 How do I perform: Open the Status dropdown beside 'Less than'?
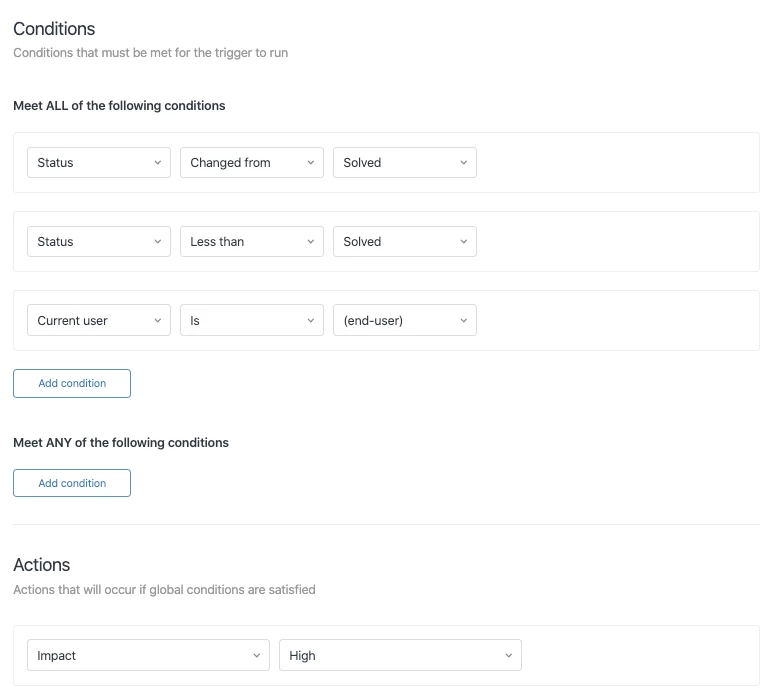[98, 242]
